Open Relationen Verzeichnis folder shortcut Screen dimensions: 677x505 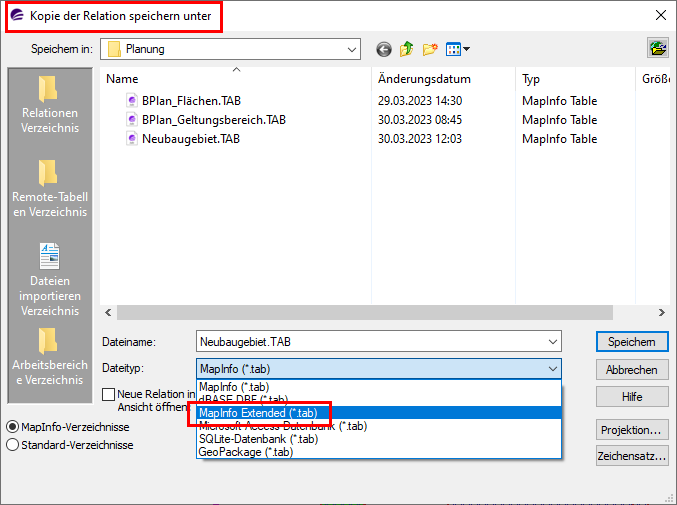coord(49,106)
